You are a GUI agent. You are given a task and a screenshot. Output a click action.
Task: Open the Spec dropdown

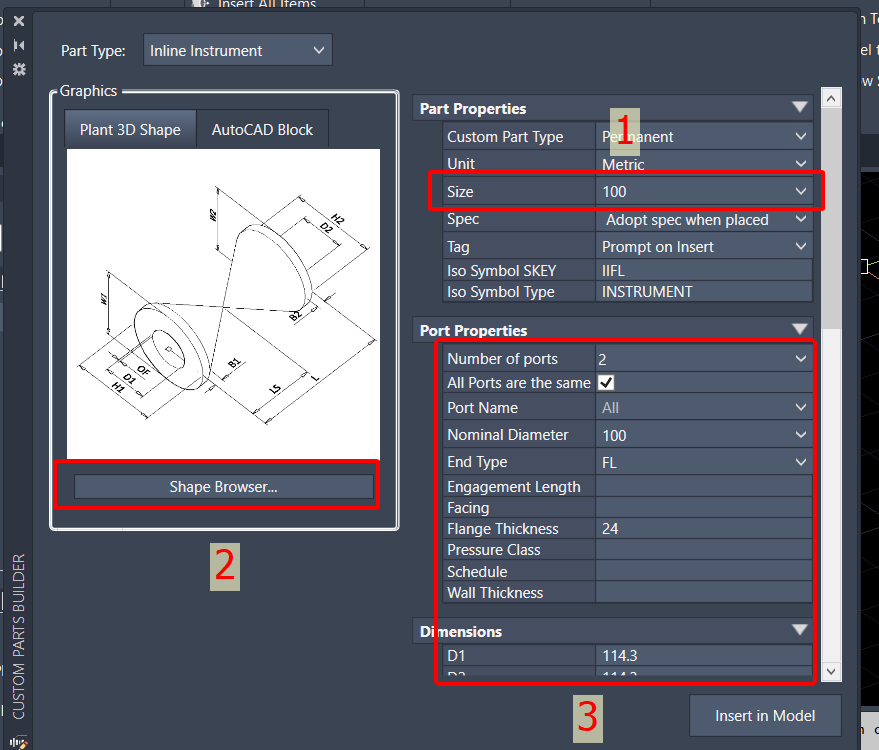tap(799, 219)
